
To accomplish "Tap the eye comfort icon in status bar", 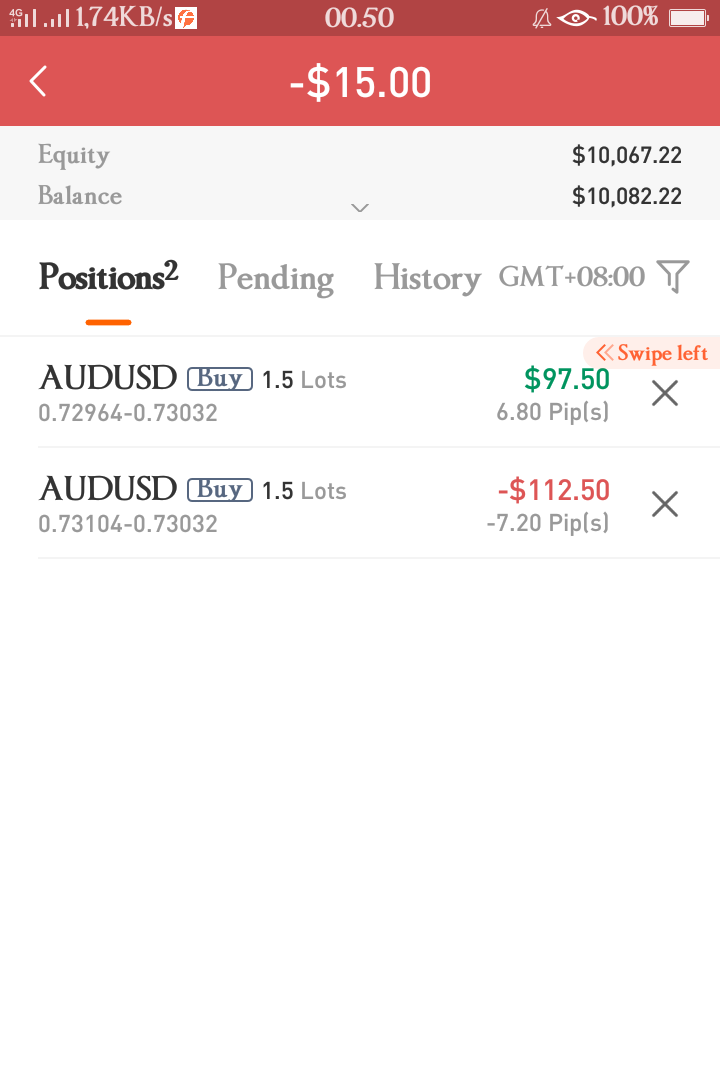I will click(x=576, y=18).
